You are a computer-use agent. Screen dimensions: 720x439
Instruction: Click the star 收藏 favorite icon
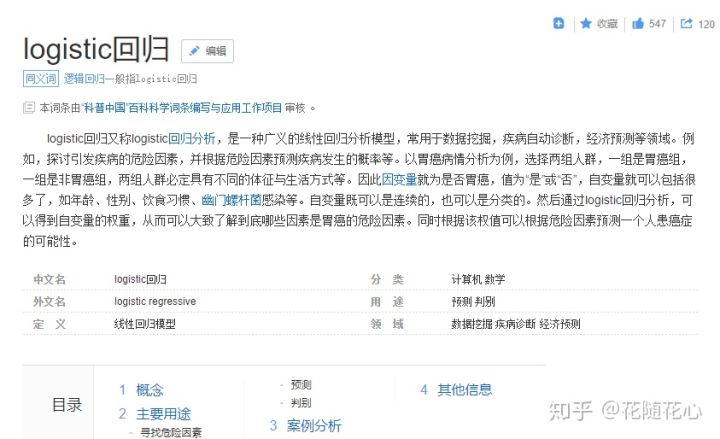click(585, 23)
